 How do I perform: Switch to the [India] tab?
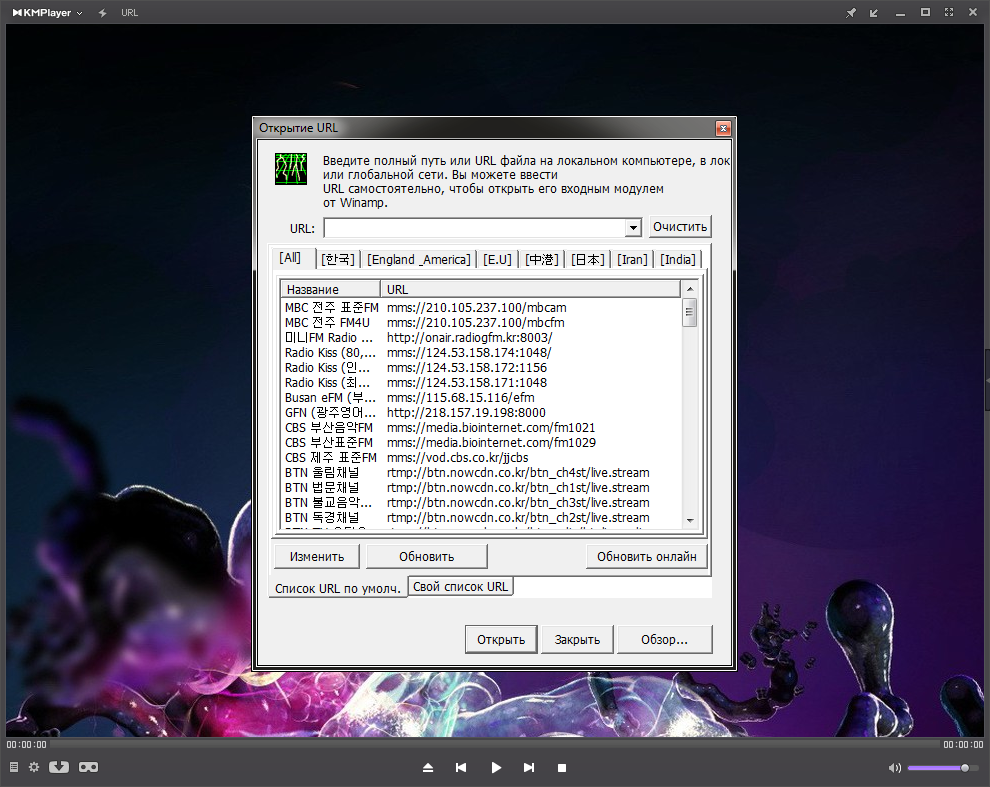pos(677,260)
